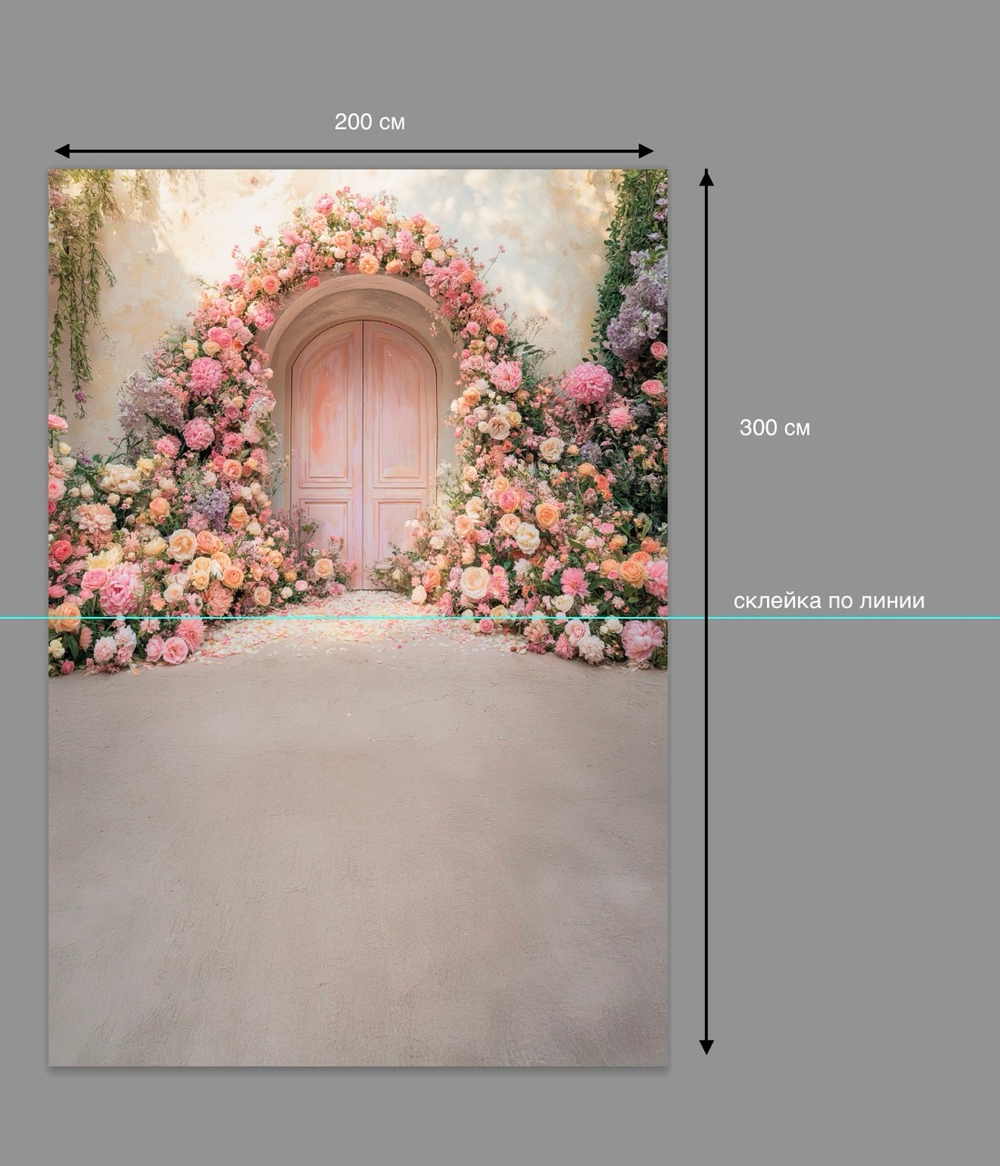
Task: Click the top arrowhead of height arrow
Action: pyautogui.click(x=706, y=176)
